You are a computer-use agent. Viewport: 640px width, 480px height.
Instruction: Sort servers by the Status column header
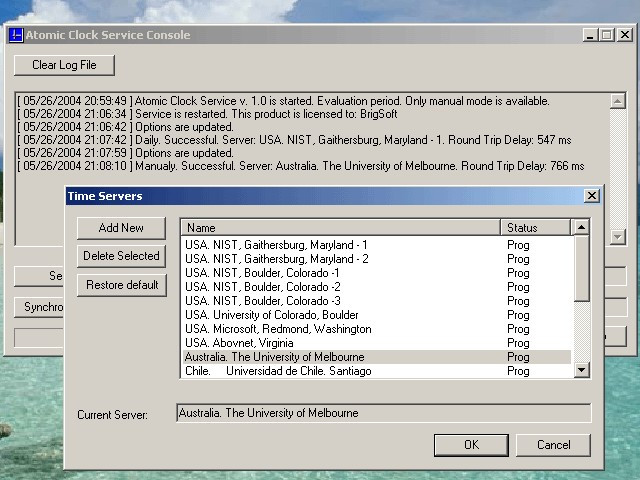click(536, 228)
